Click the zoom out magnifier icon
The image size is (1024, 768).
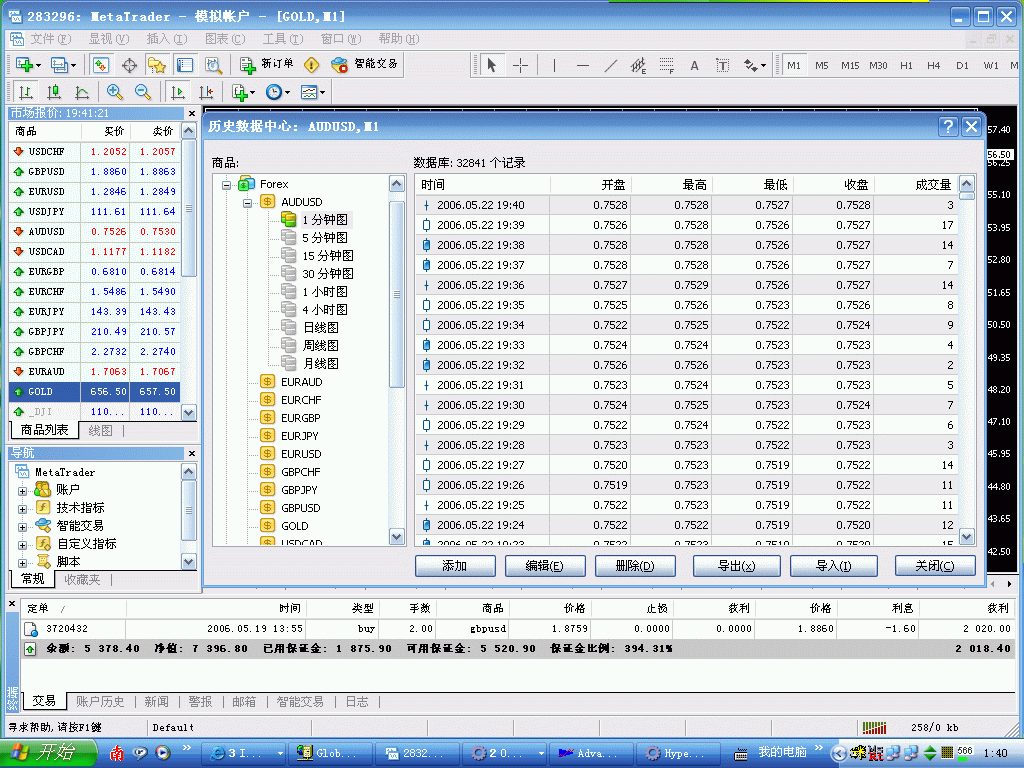click(142, 92)
